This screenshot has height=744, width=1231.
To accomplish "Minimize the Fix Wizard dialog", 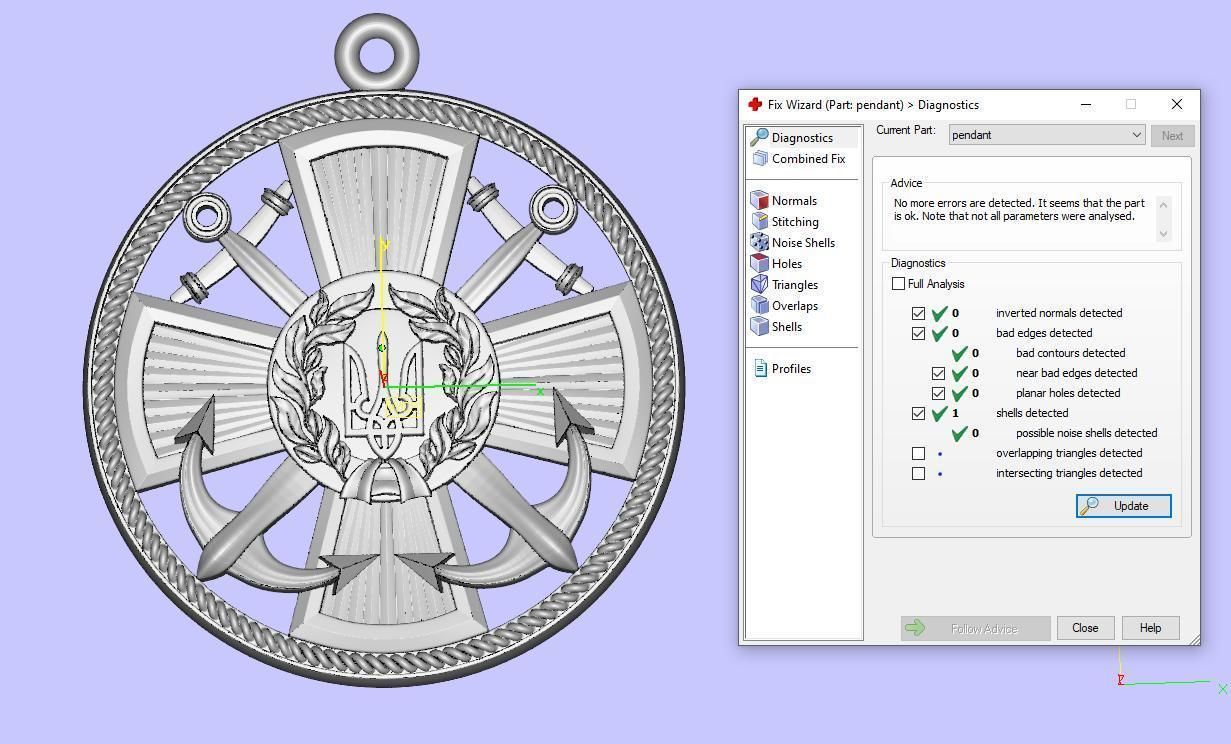I will pyautogui.click(x=1085, y=104).
